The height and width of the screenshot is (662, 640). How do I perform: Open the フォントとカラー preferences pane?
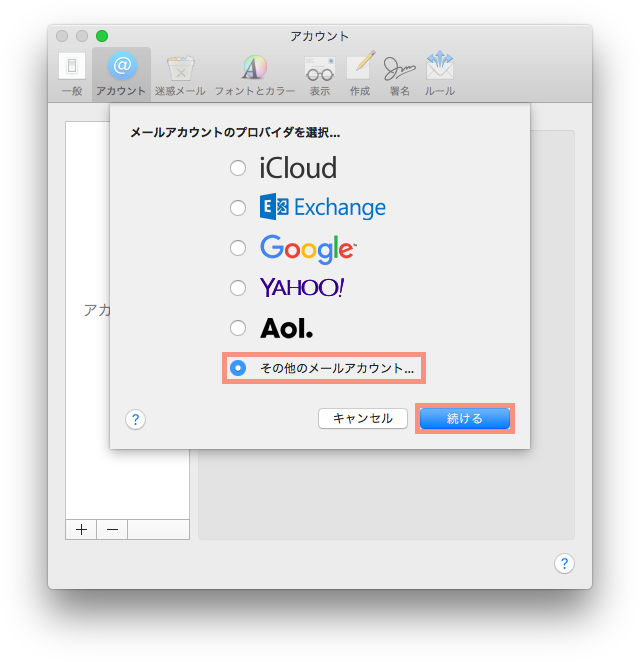click(x=255, y=74)
